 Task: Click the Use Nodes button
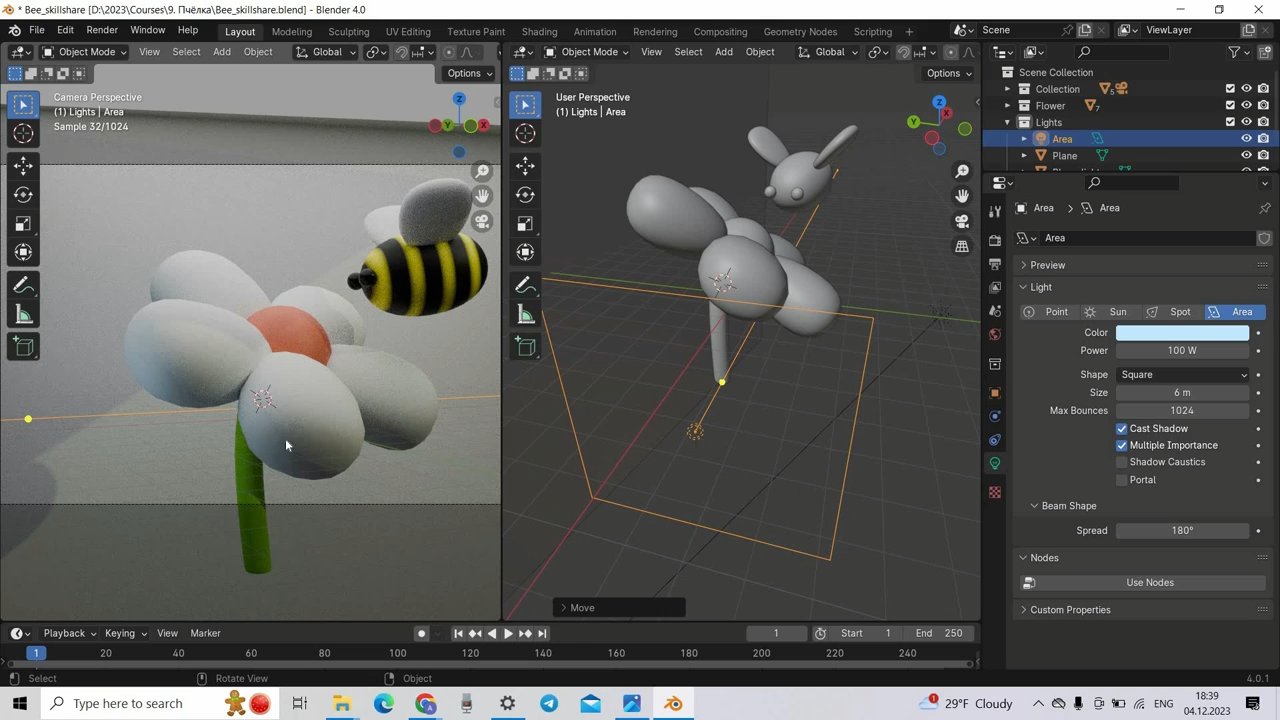pos(1149,582)
